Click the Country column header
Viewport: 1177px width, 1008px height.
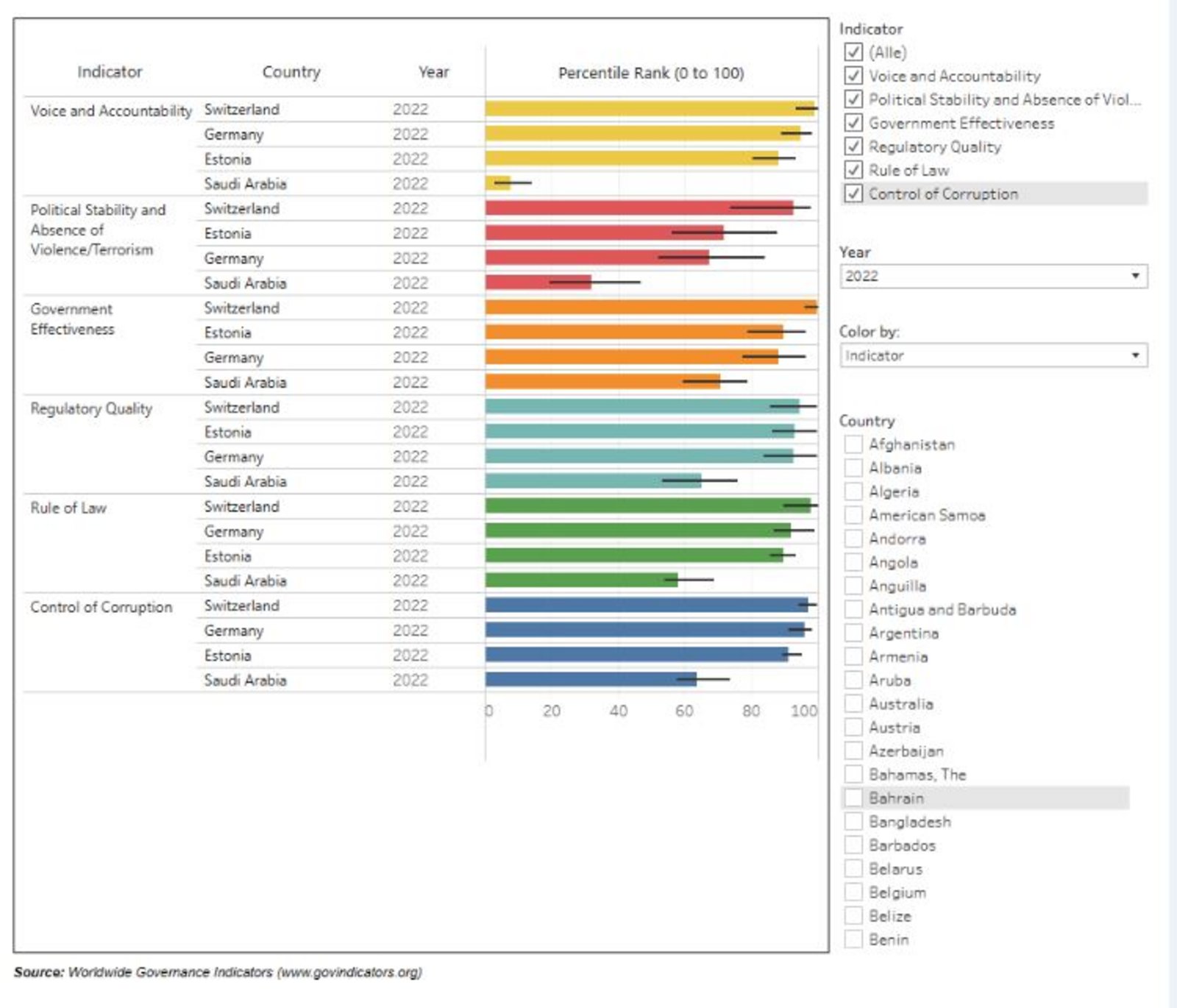tap(291, 72)
